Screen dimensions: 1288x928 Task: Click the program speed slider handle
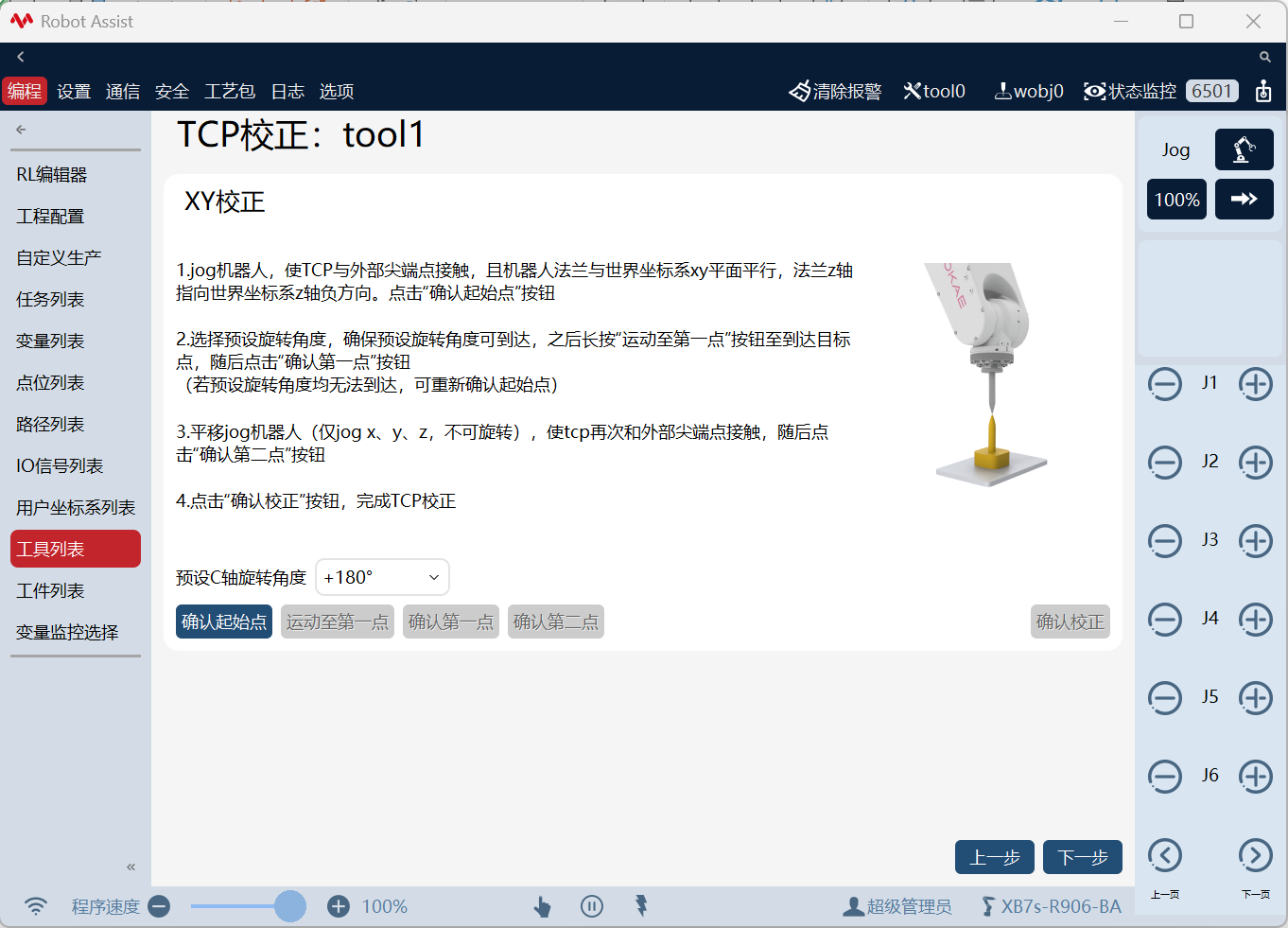(290, 906)
